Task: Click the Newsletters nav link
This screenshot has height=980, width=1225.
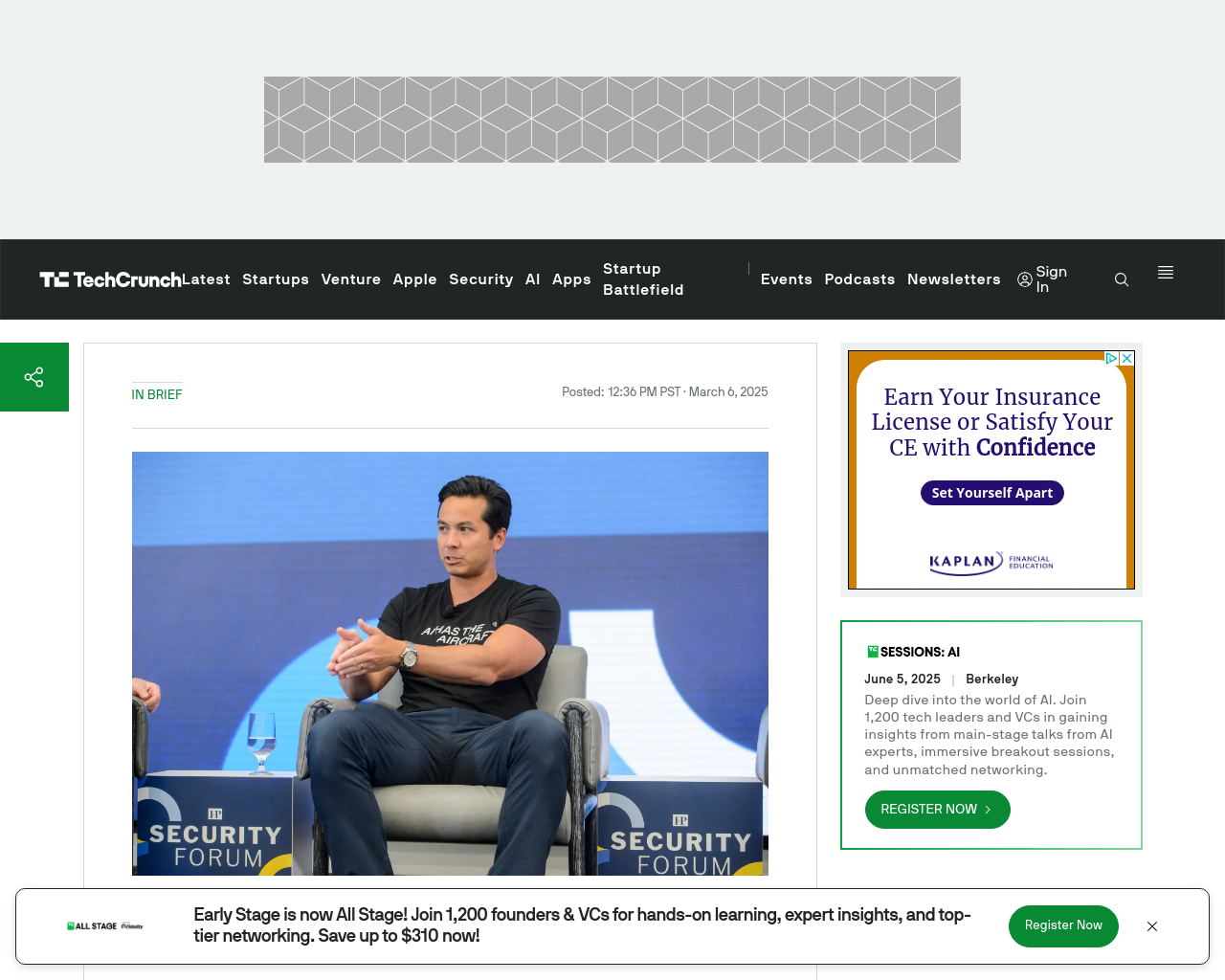Action: [x=954, y=279]
